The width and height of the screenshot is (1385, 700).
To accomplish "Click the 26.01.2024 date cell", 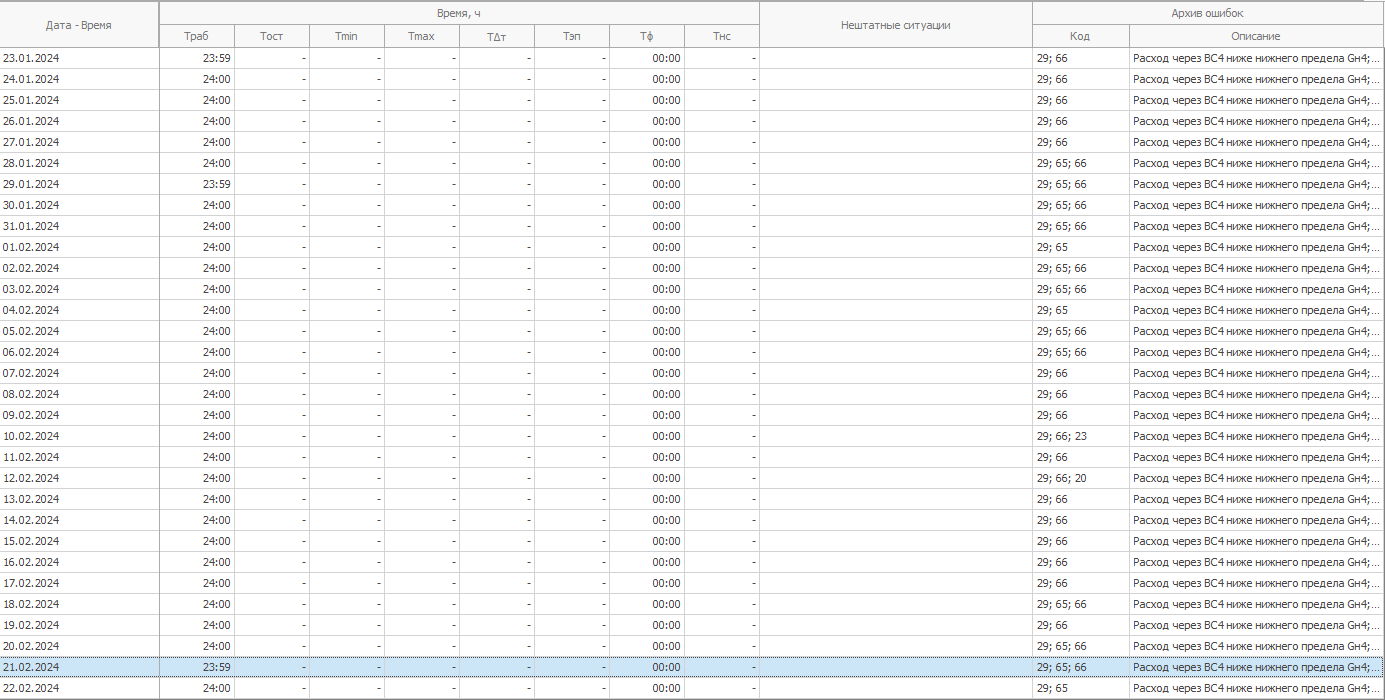I will 79,121.
